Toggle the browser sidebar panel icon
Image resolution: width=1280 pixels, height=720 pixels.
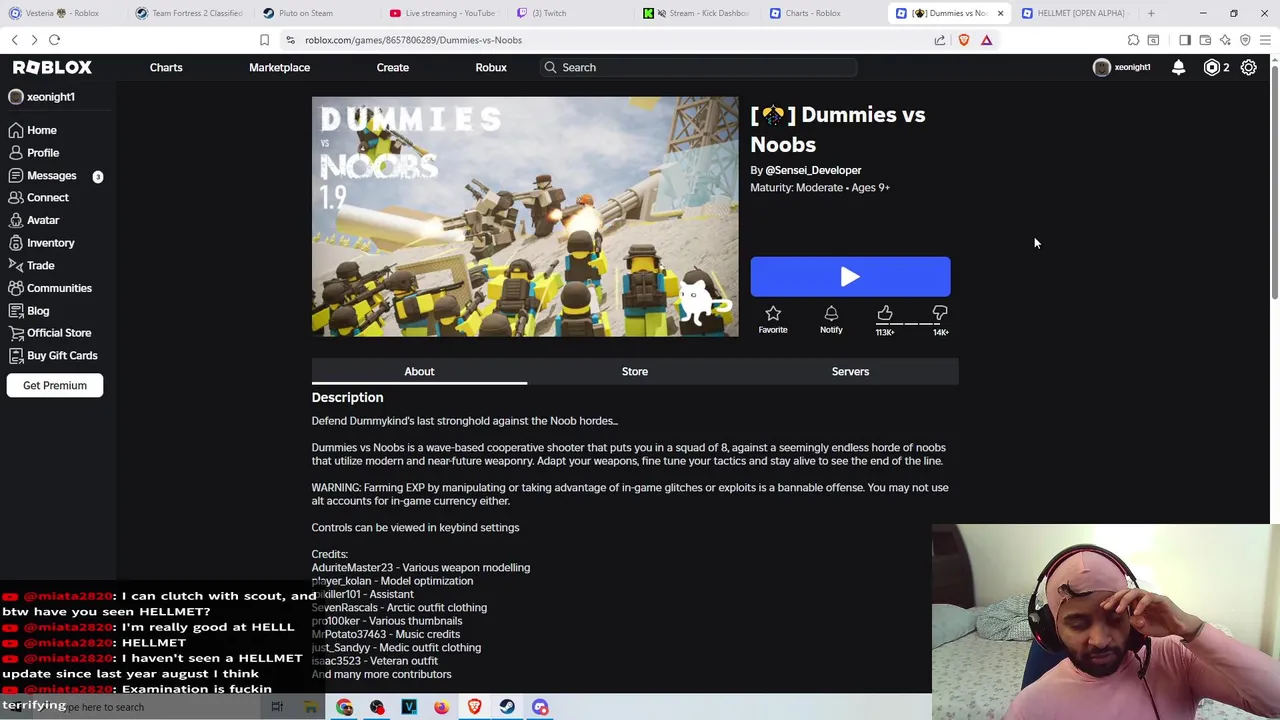1185,40
